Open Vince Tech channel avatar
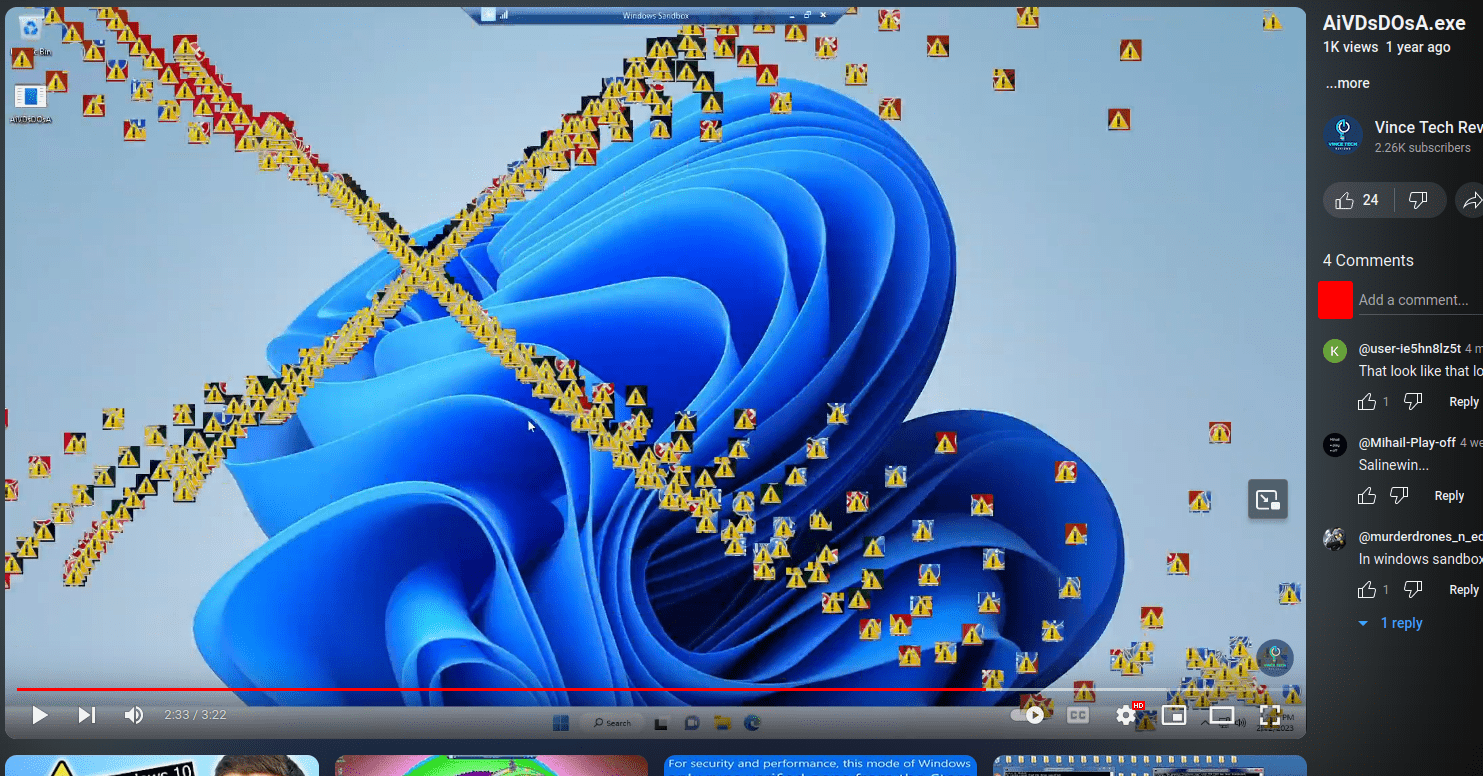1483x776 pixels. pyautogui.click(x=1343, y=137)
